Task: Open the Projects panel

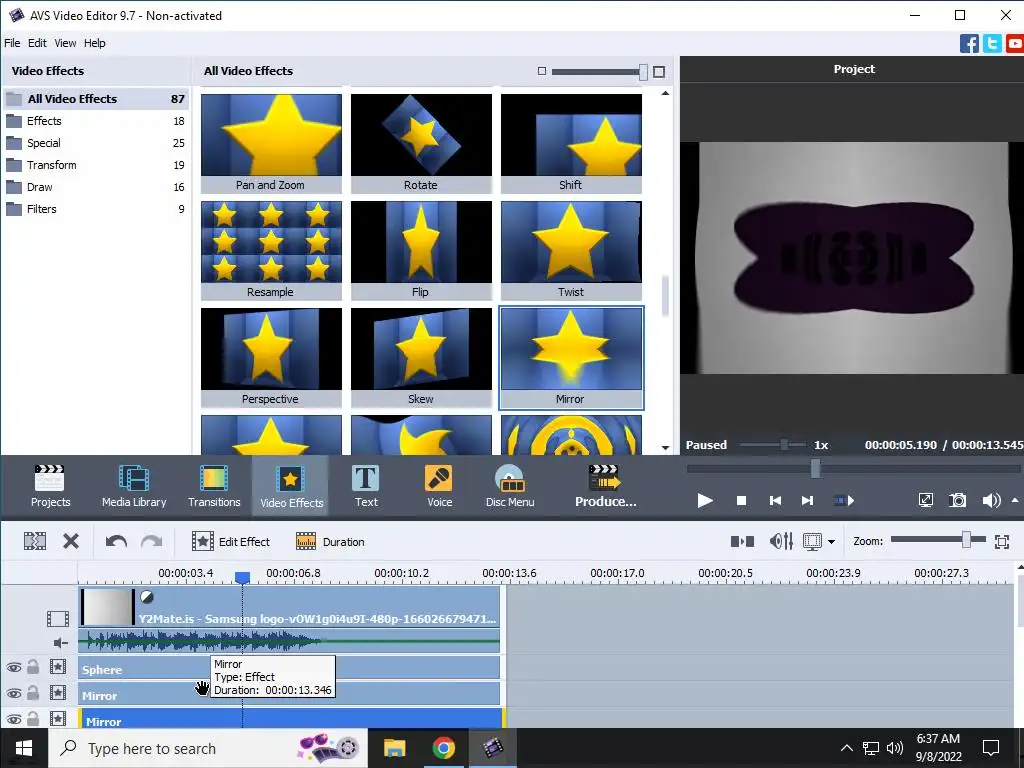Action: coord(50,486)
